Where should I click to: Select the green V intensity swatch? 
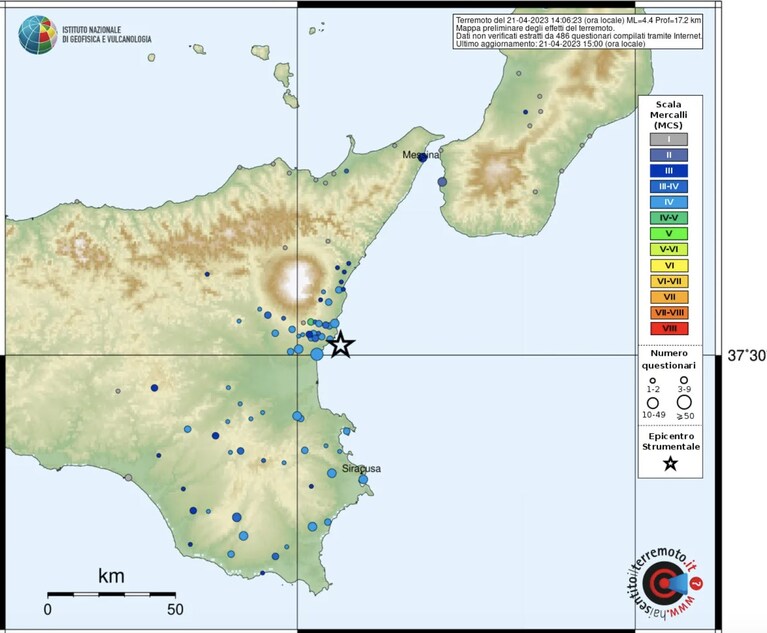click(x=669, y=233)
